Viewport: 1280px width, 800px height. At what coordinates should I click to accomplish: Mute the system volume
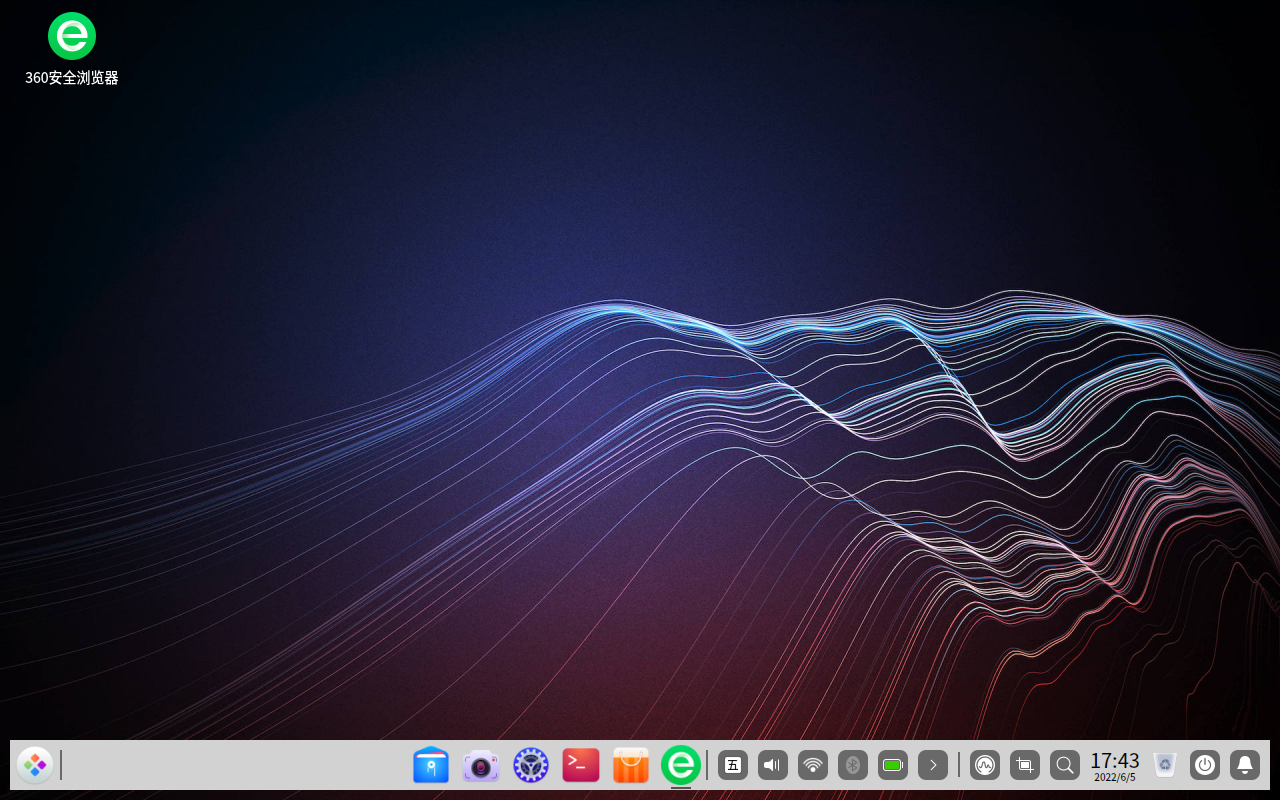[771, 765]
